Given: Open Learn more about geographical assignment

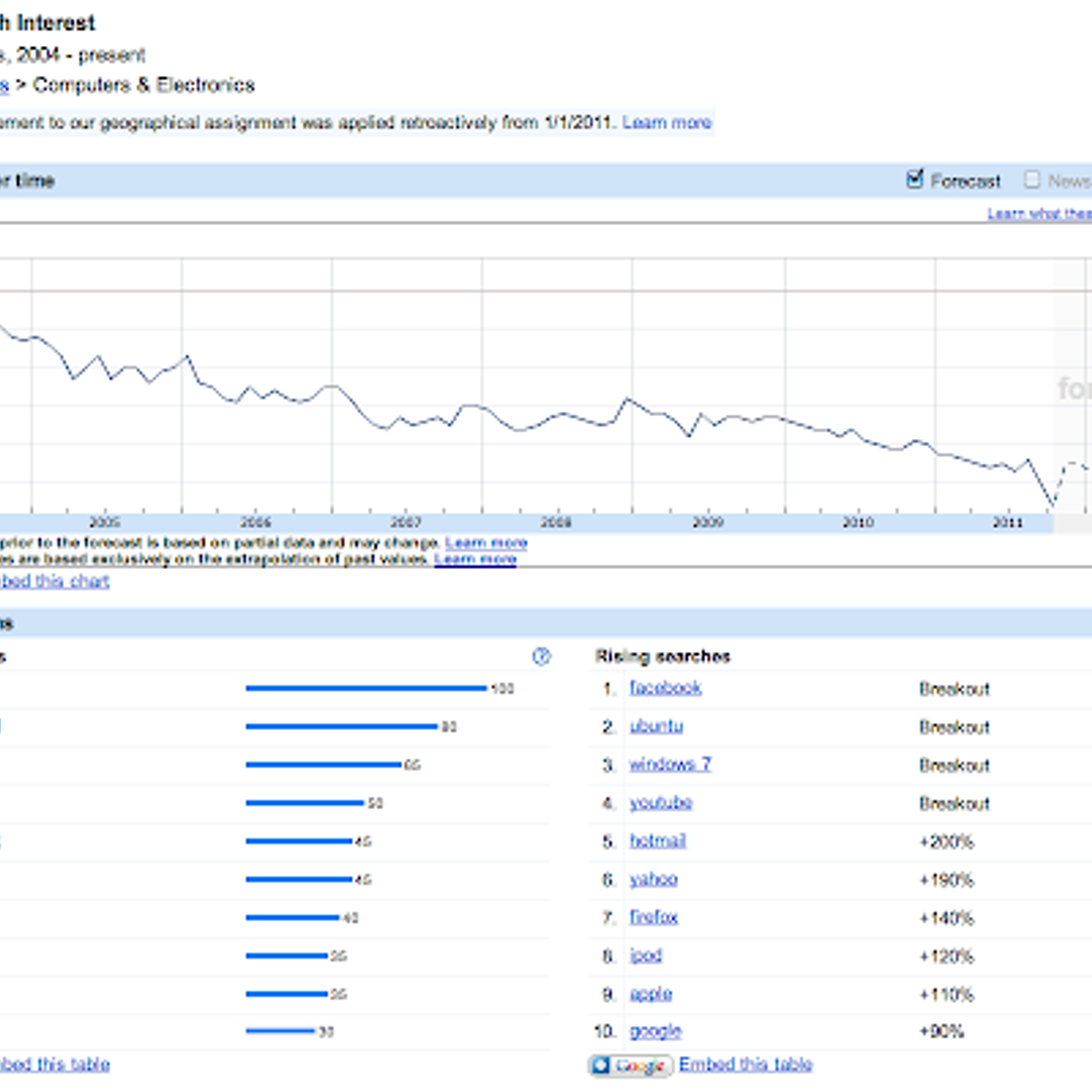Looking at the screenshot, I should coord(667,123).
